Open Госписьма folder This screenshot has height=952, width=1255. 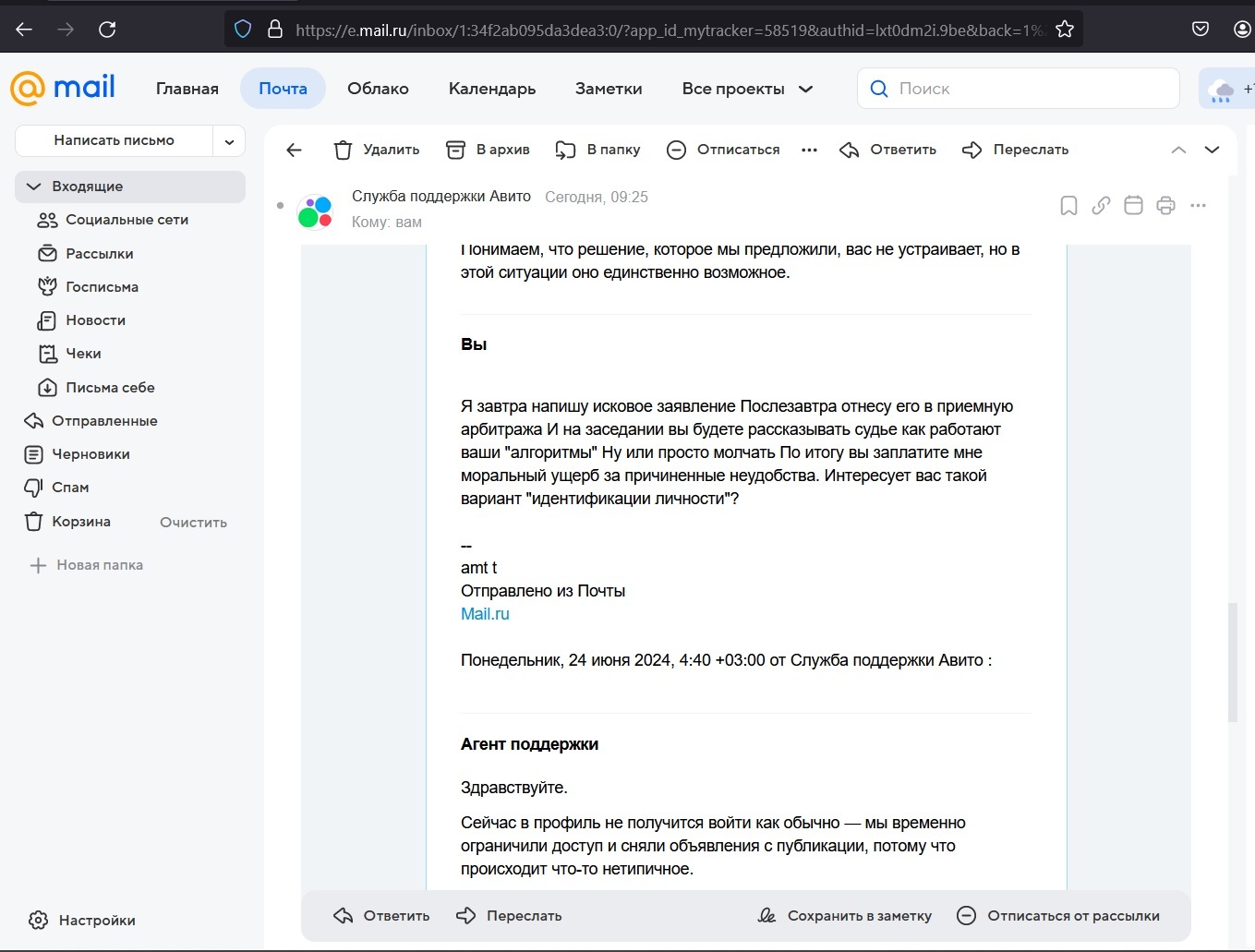click(130, 287)
